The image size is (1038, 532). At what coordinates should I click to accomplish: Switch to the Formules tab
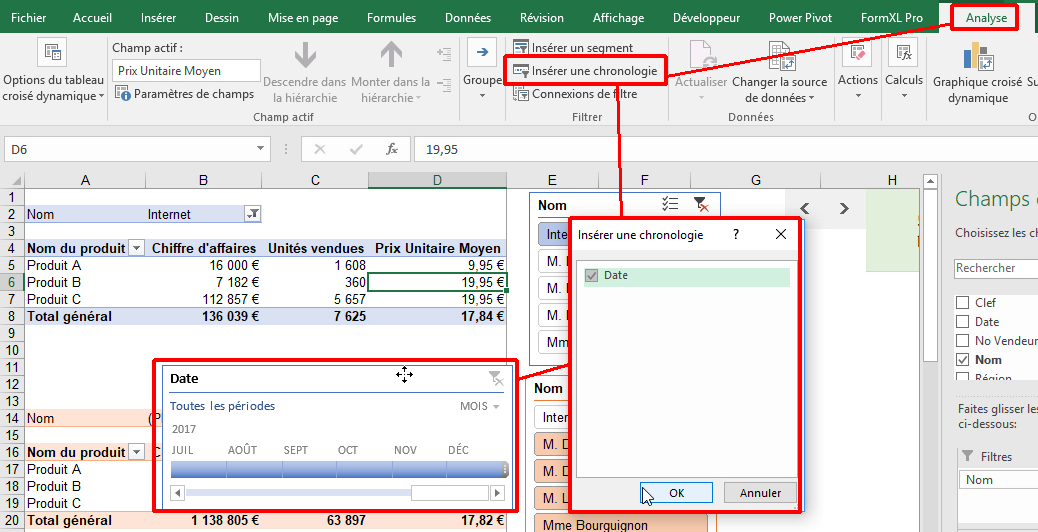tap(391, 18)
